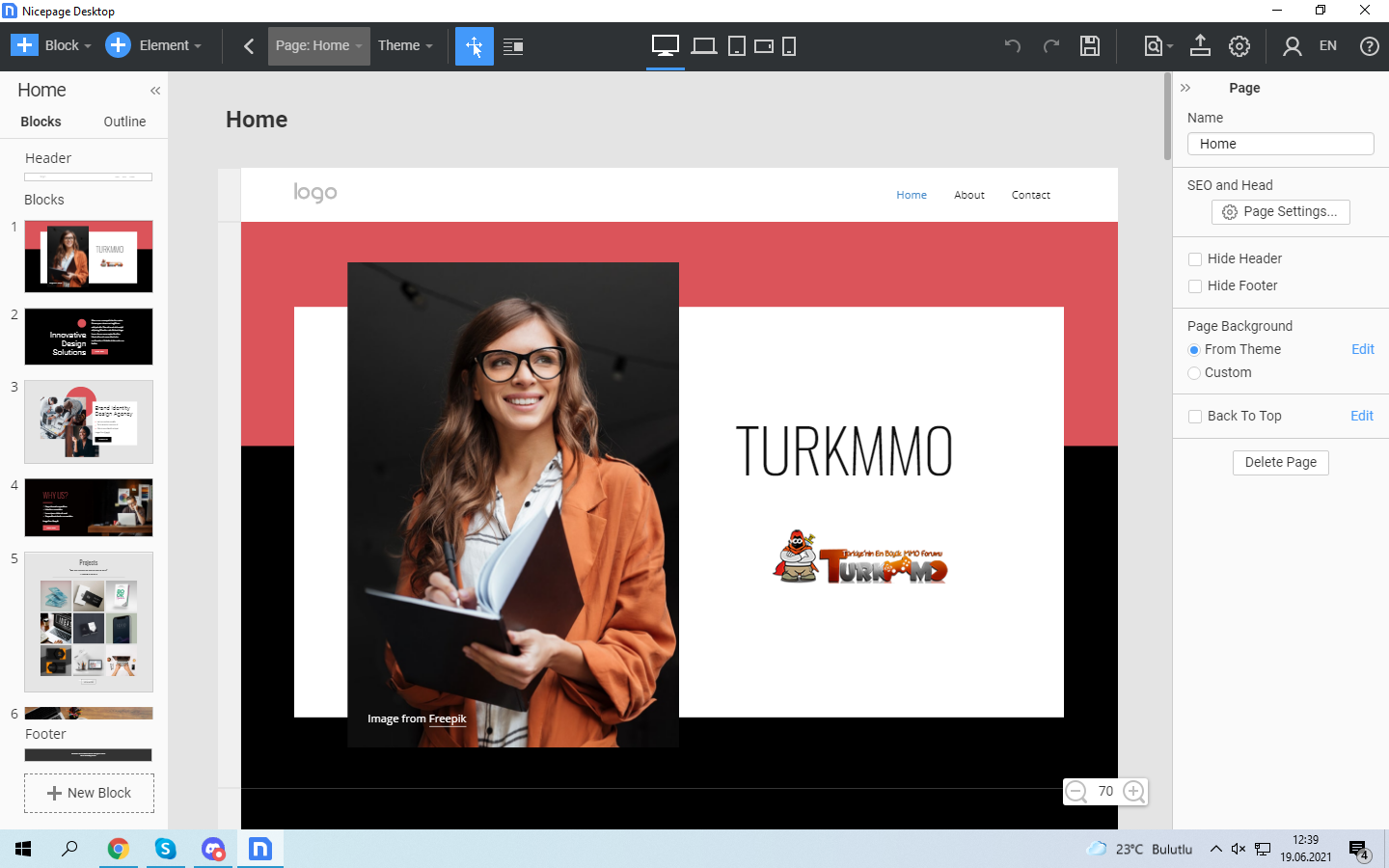Click the canvas vertical scrollbar
The height and width of the screenshot is (868, 1389).
[x=1167, y=117]
